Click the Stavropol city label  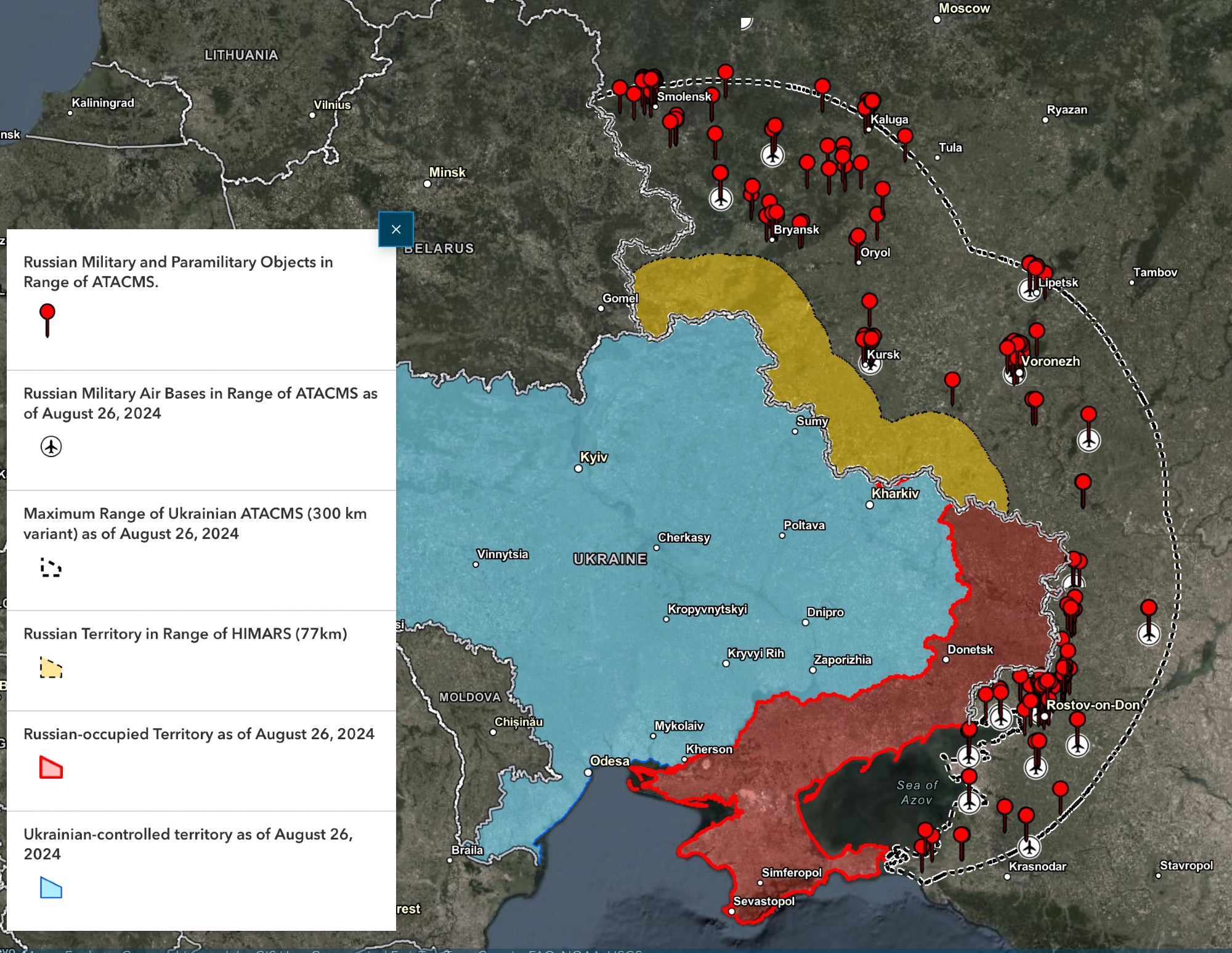(x=1186, y=866)
